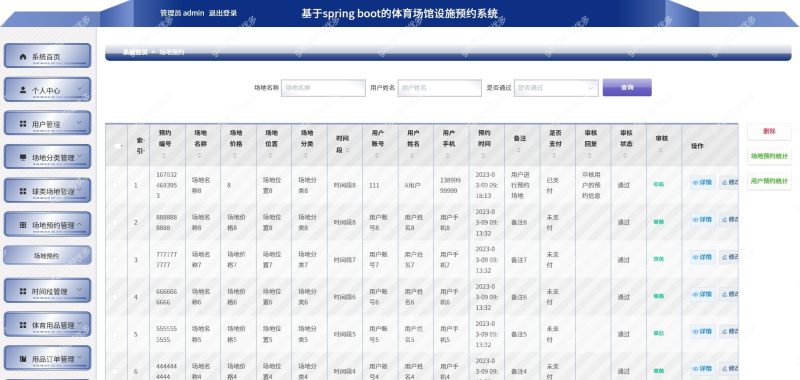
Task: Click the purple 查询 search button
Action: click(x=627, y=87)
